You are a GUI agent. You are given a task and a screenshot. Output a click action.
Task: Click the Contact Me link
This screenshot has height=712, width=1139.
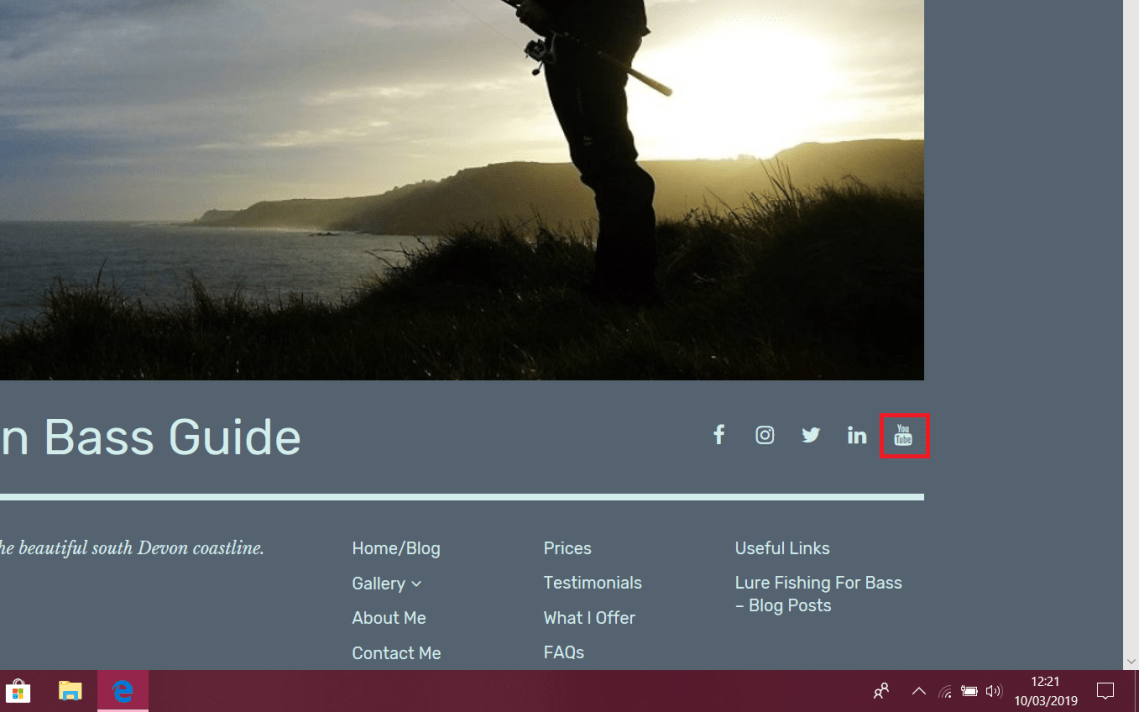[396, 653]
